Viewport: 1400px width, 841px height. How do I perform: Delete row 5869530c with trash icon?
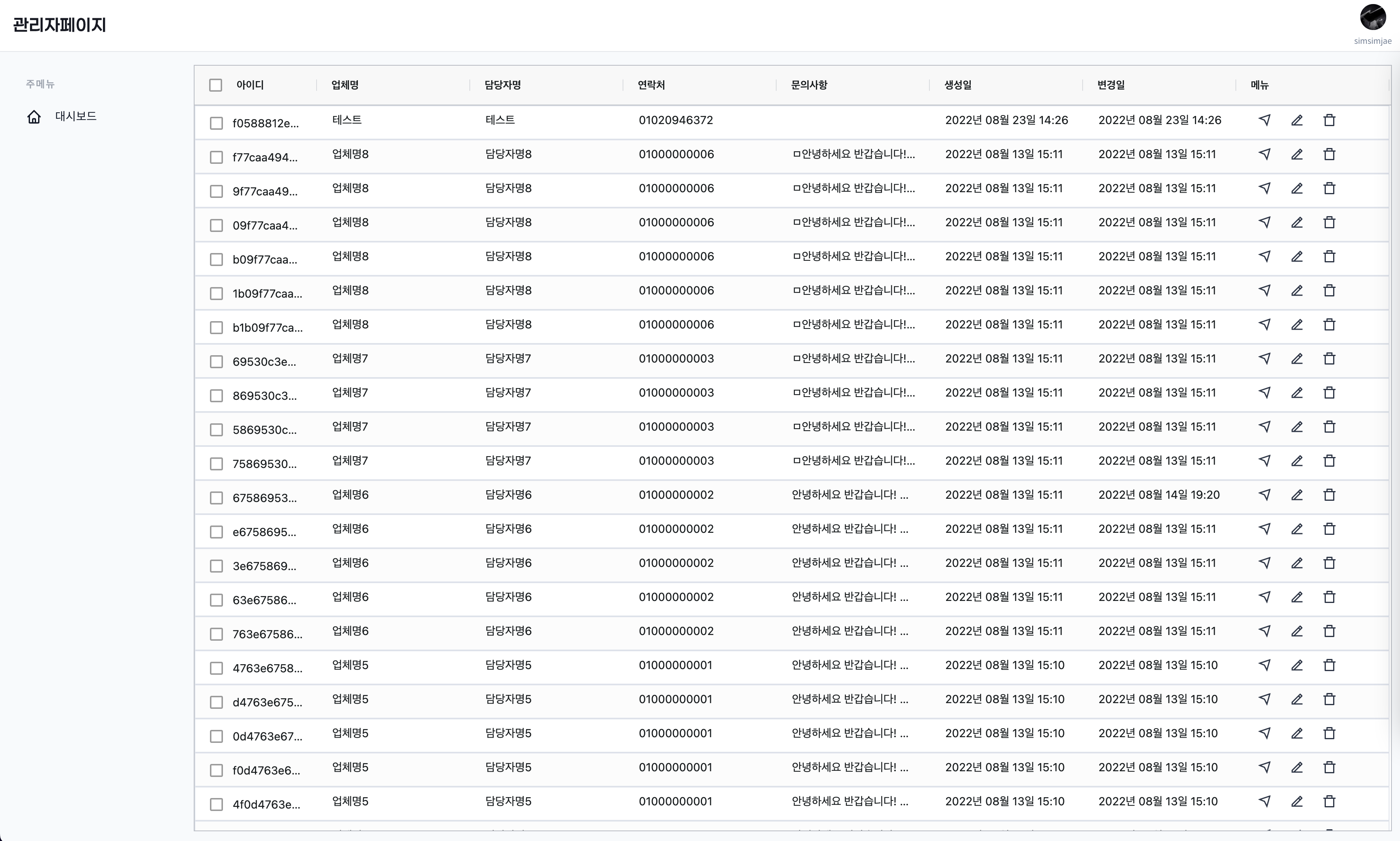[1329, 426]
